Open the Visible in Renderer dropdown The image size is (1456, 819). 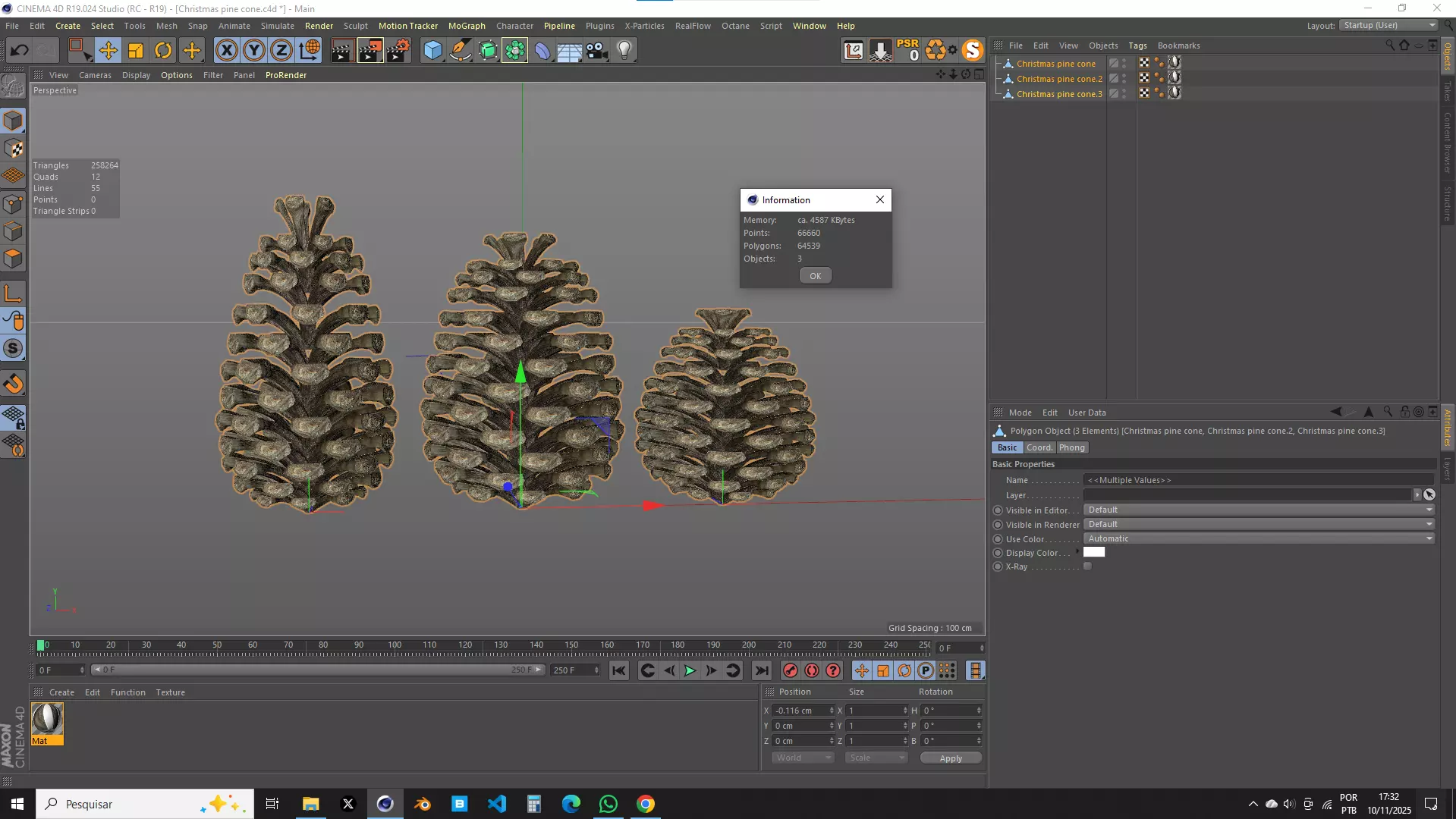(x=1259, y=524)
